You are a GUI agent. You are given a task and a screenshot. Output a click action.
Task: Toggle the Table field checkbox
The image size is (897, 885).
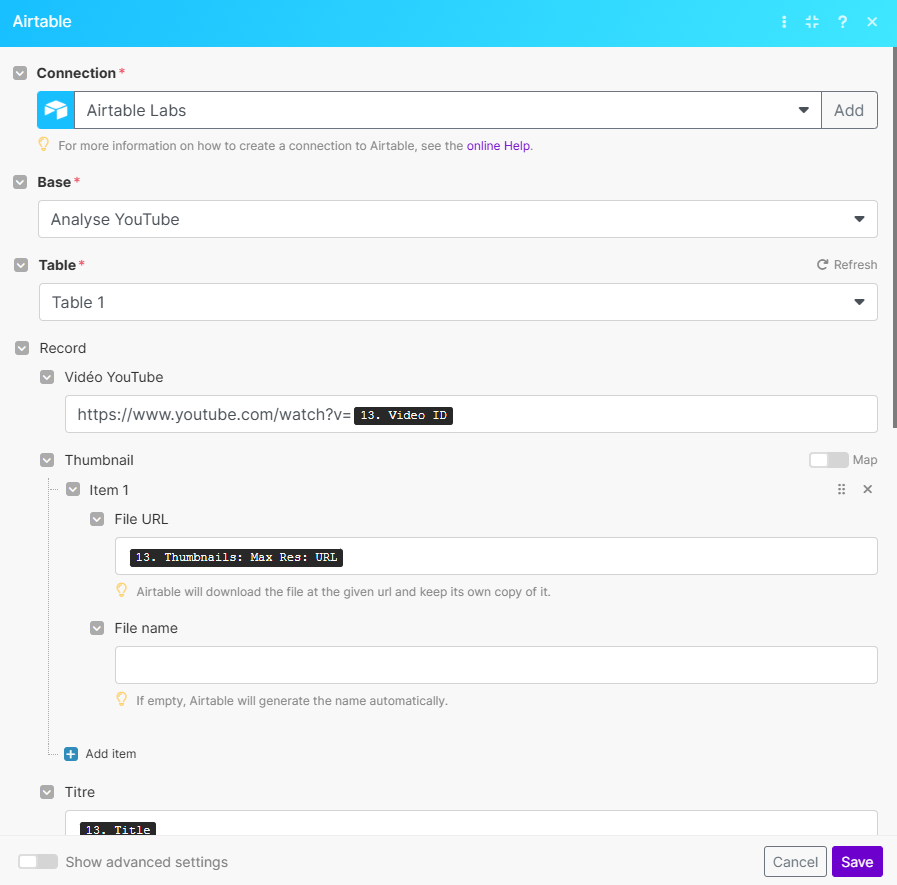[21, 265]
